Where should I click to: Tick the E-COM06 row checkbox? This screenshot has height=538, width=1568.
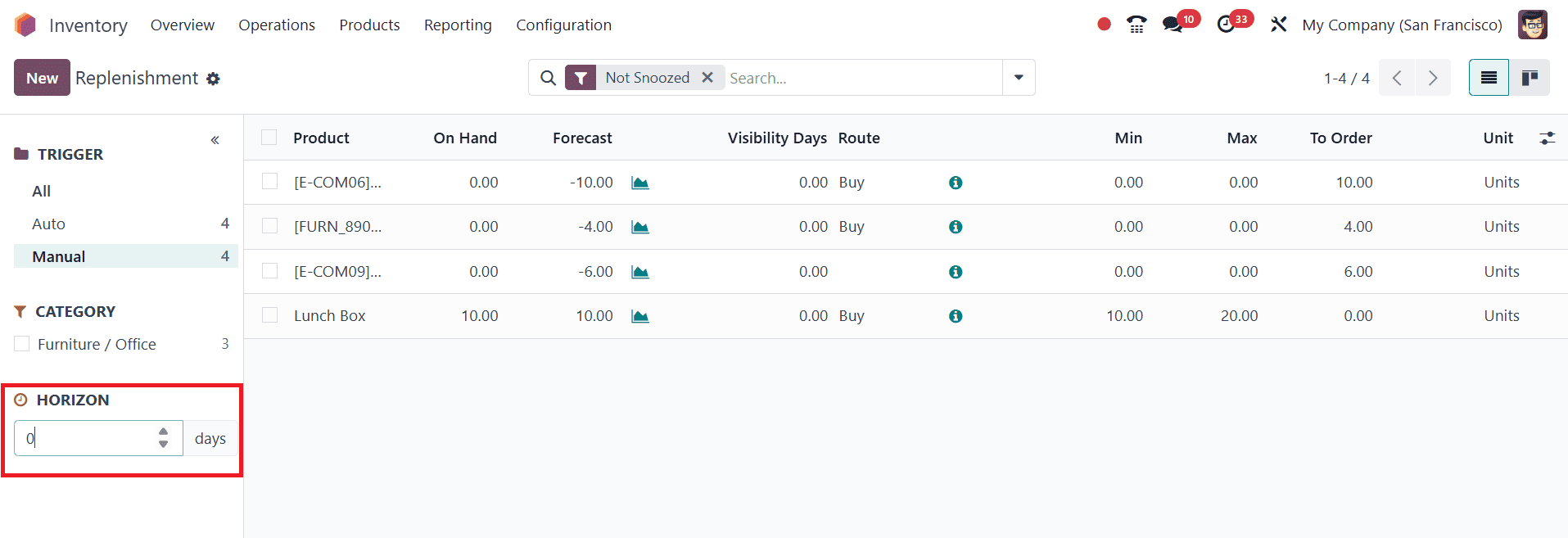coord(269,181)
